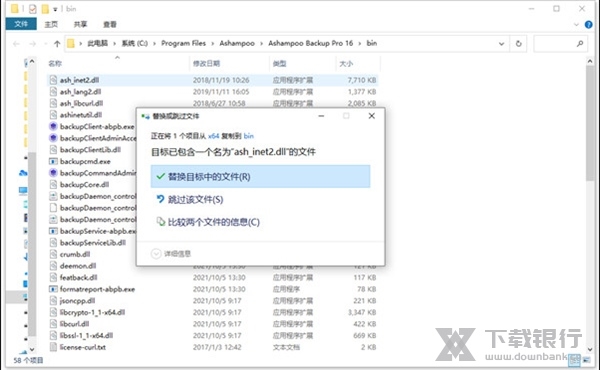The image size is (600, 370).
Task: Open the 文件 ribbon tab
Action: [21, 24]
